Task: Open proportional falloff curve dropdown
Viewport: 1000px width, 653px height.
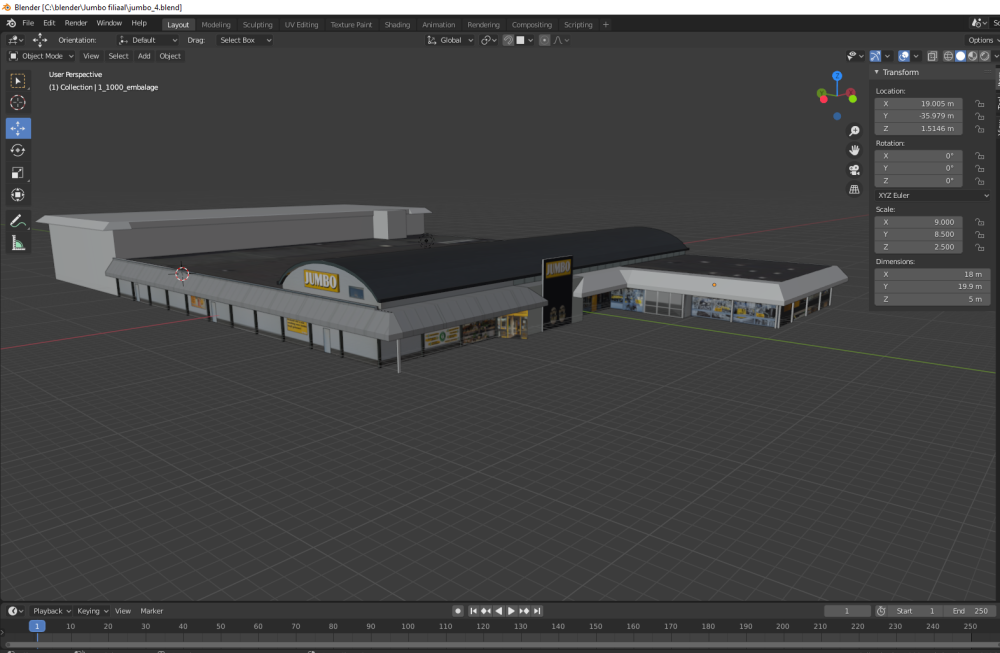Action: (561, 40)
